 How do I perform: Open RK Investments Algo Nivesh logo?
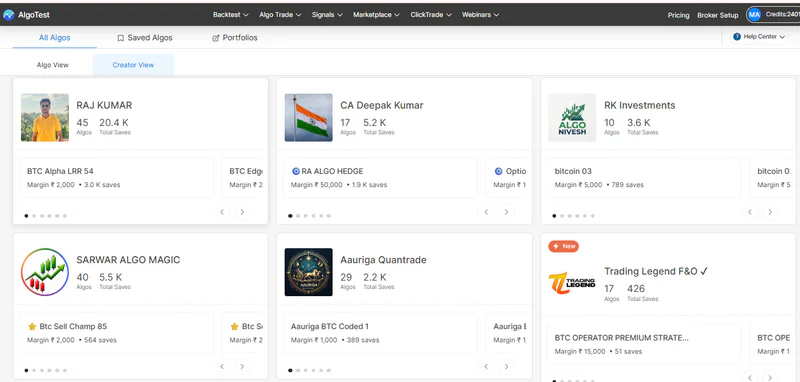tap(572, 117)
